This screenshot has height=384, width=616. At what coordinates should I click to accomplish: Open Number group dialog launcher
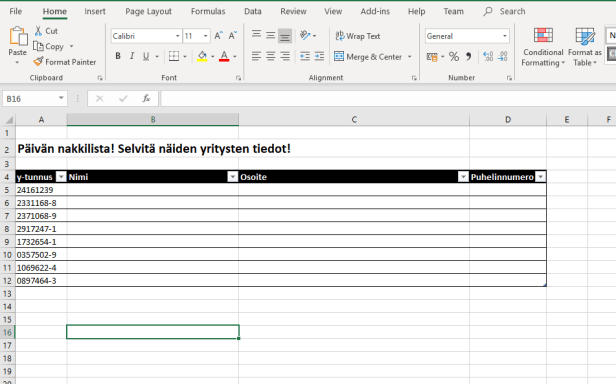pos(509,78)
